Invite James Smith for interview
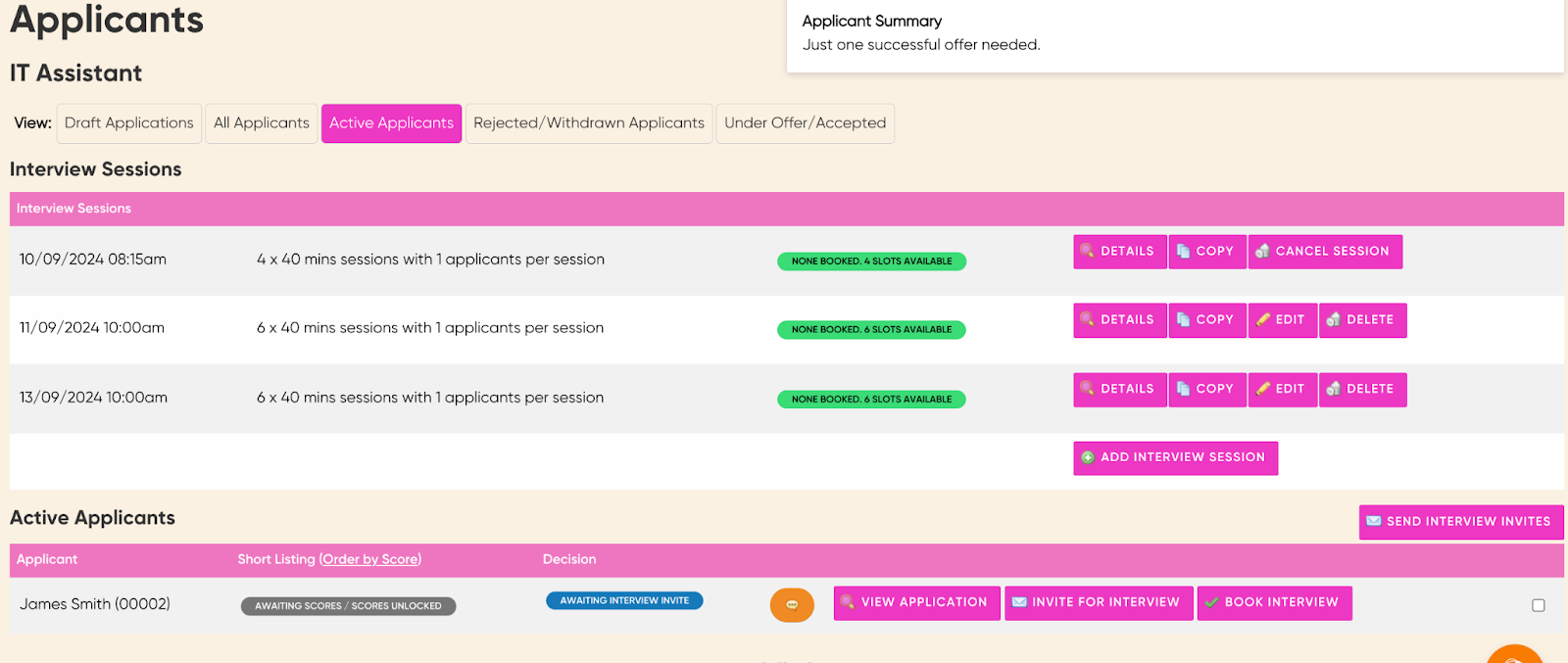1568x663 pixels. [1099, 603]
